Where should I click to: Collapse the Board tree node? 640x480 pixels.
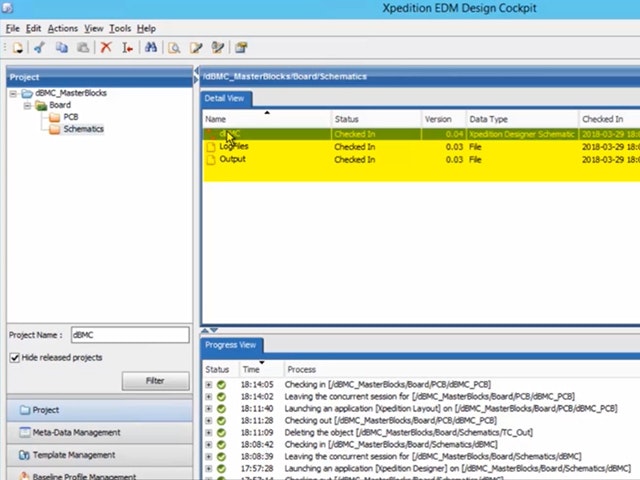(x=27, y=106)
